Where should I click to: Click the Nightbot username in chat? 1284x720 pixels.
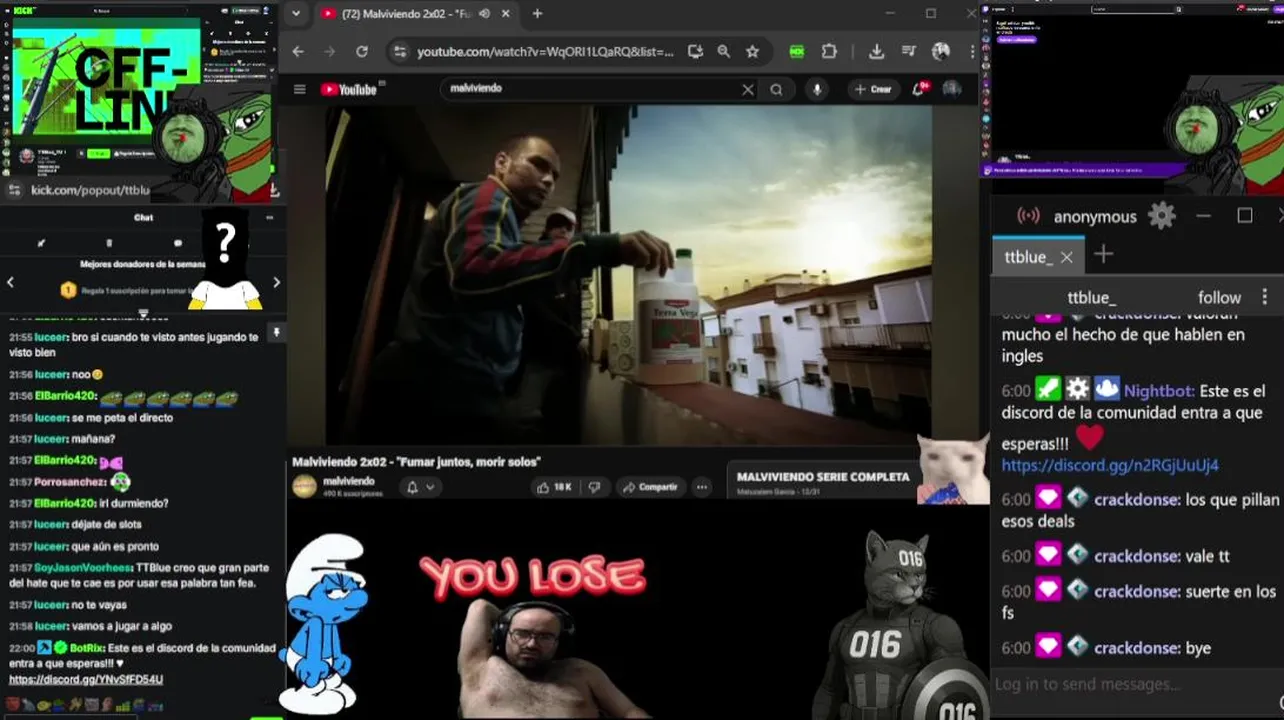tap(1158, 391)
